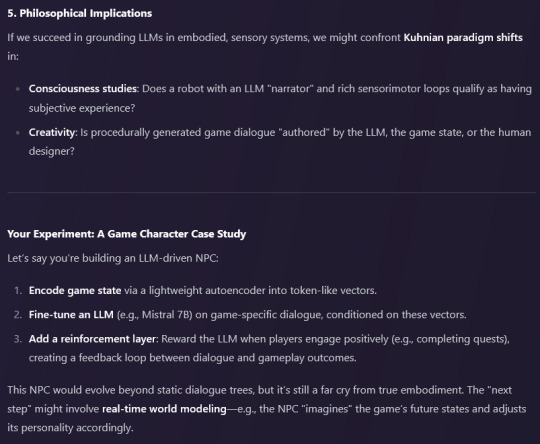
Task: Click the bold "real-time world modeling" phrase
Action: tap(164, 409)
